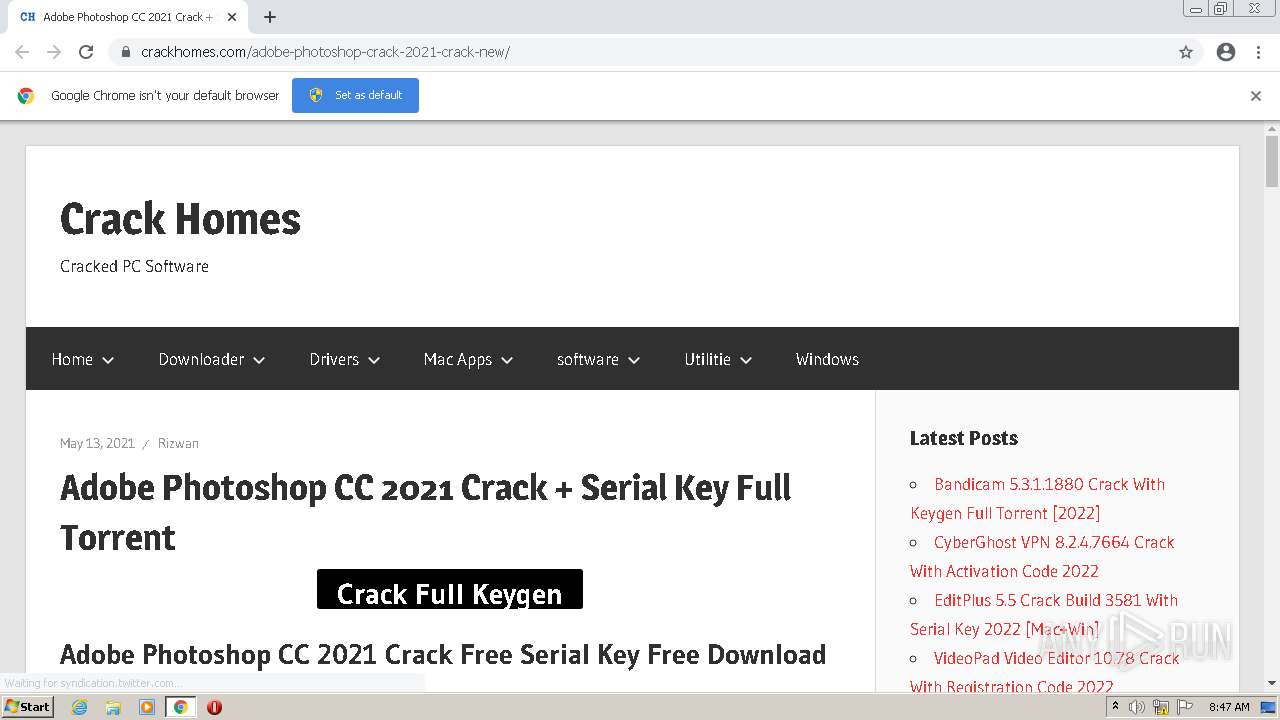Open the Chrome profile avatar icon
1280x720 pixels.
click(x=1226, y=52)
